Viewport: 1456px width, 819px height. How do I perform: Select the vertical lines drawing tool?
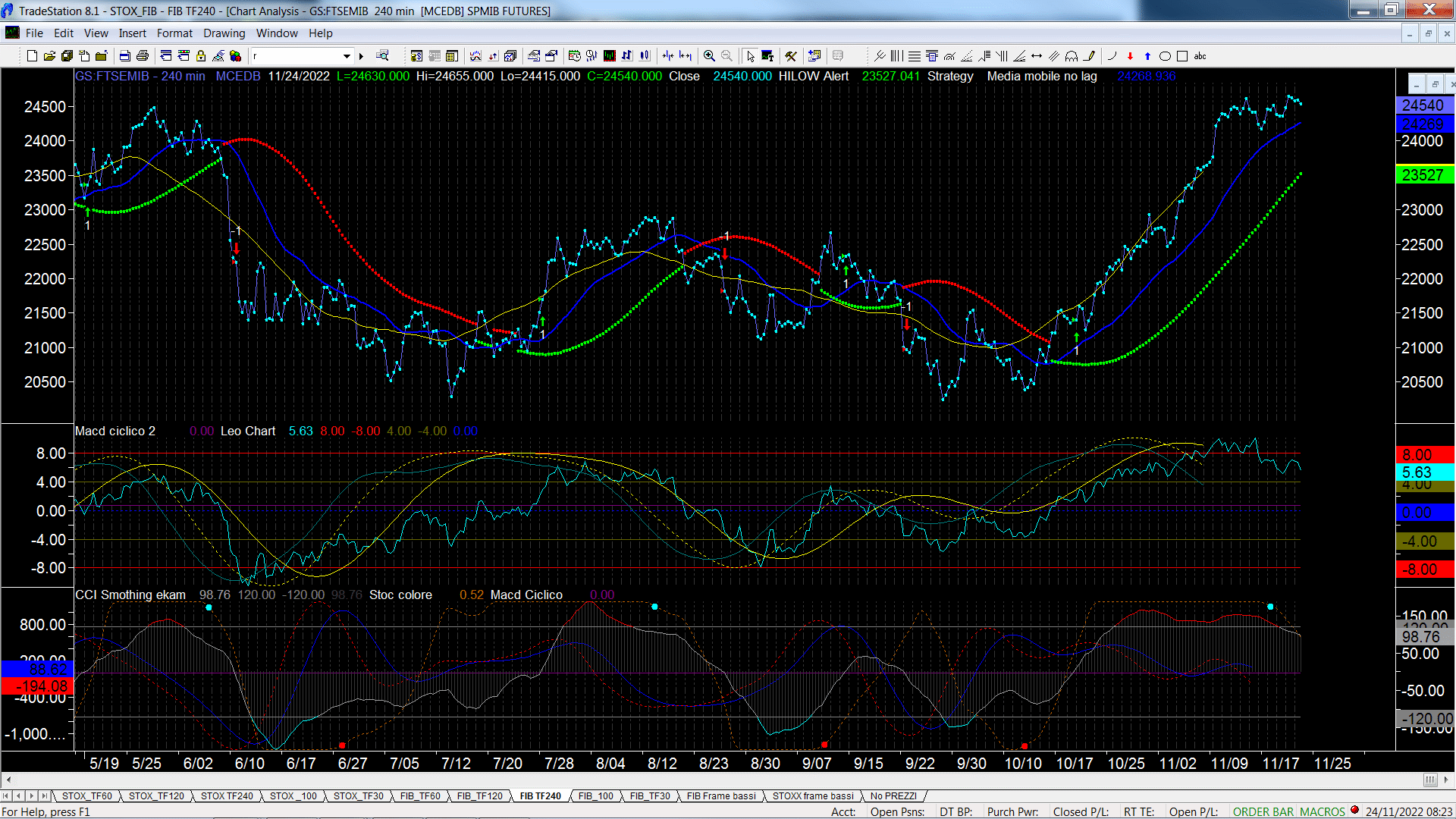pos(897,56)
